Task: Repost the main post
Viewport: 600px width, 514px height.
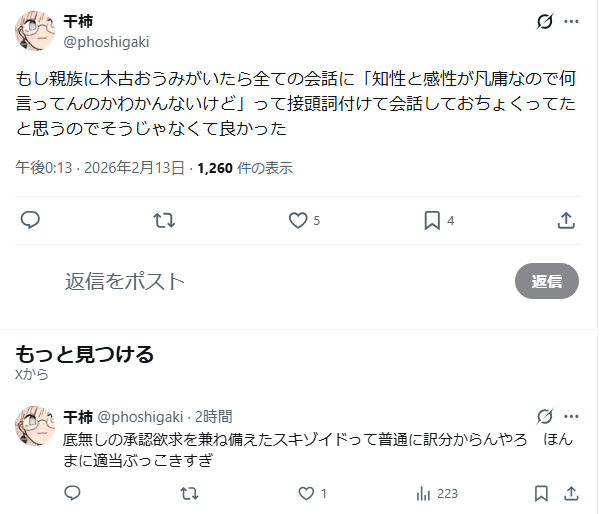Action: coord(164,220)
